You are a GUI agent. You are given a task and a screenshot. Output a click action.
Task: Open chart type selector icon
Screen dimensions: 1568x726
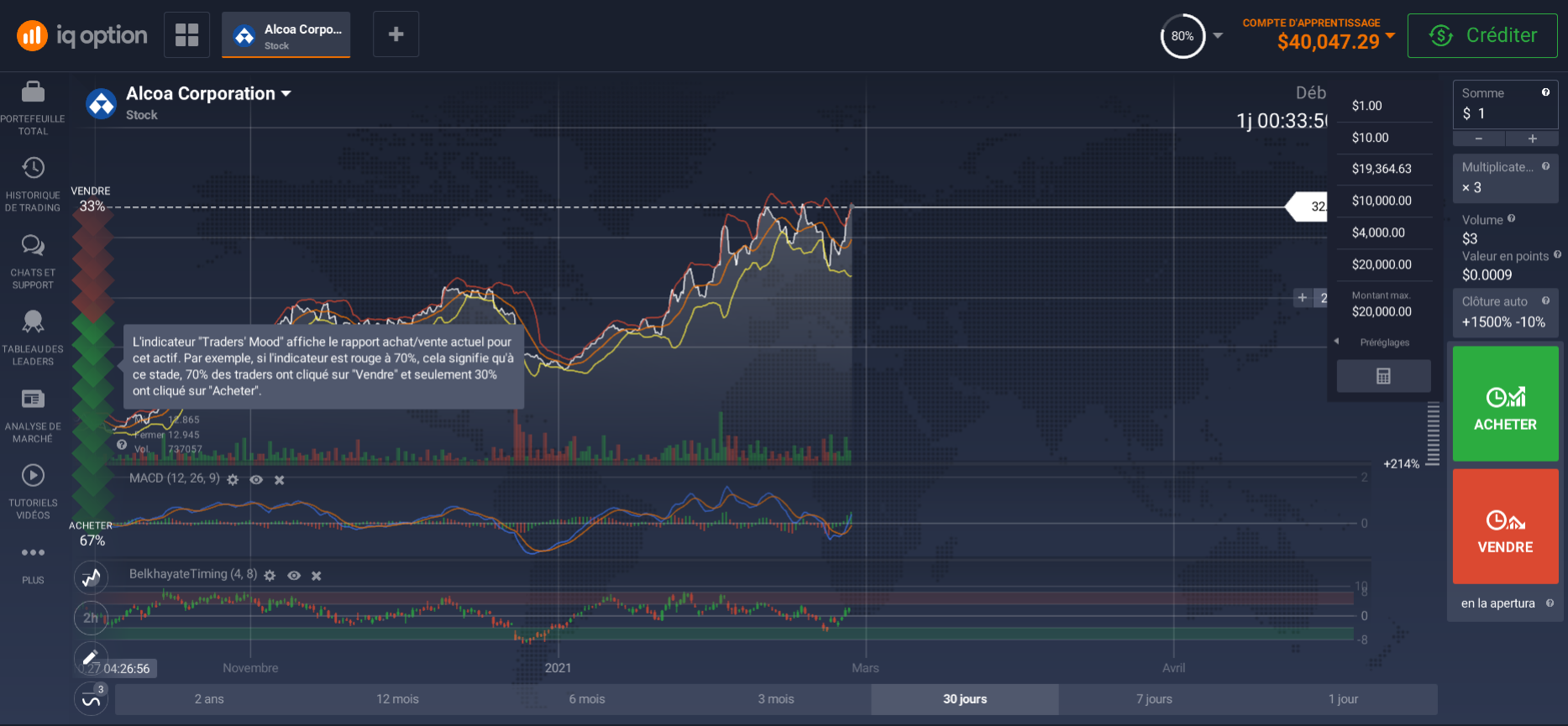click(x=91, y=577)
